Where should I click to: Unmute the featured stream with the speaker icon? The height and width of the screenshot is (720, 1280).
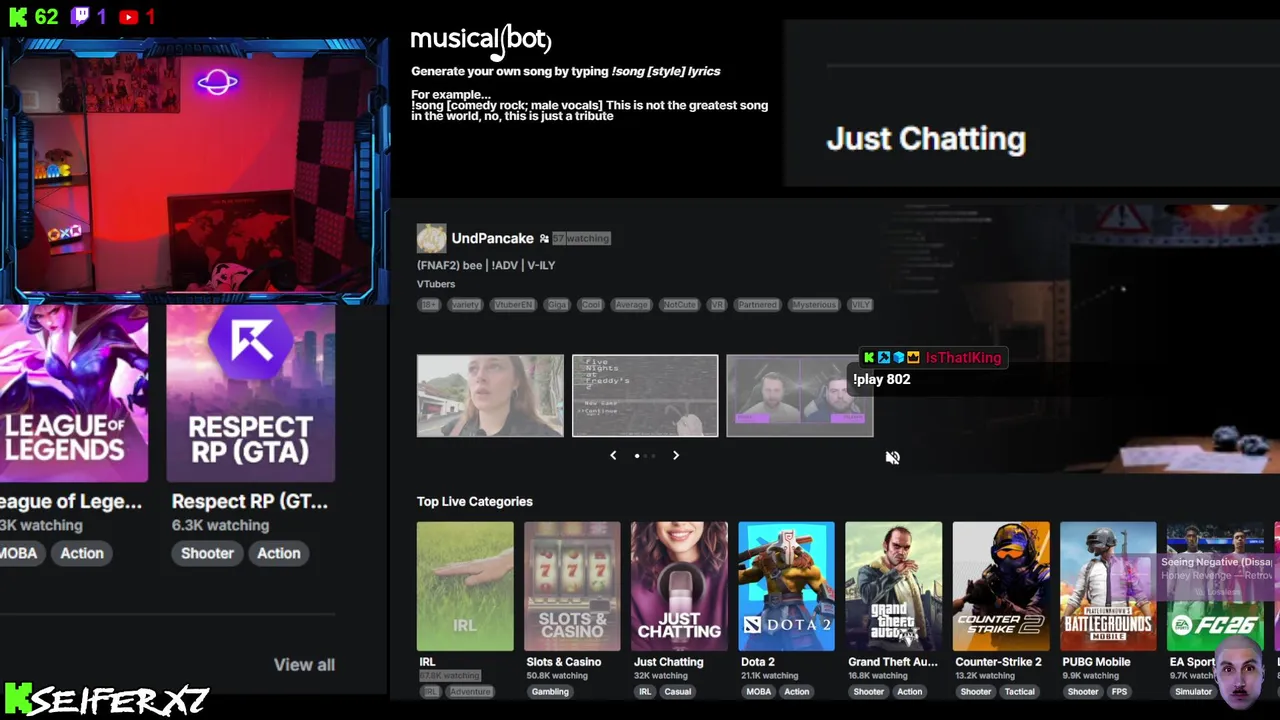click(893, 457)
